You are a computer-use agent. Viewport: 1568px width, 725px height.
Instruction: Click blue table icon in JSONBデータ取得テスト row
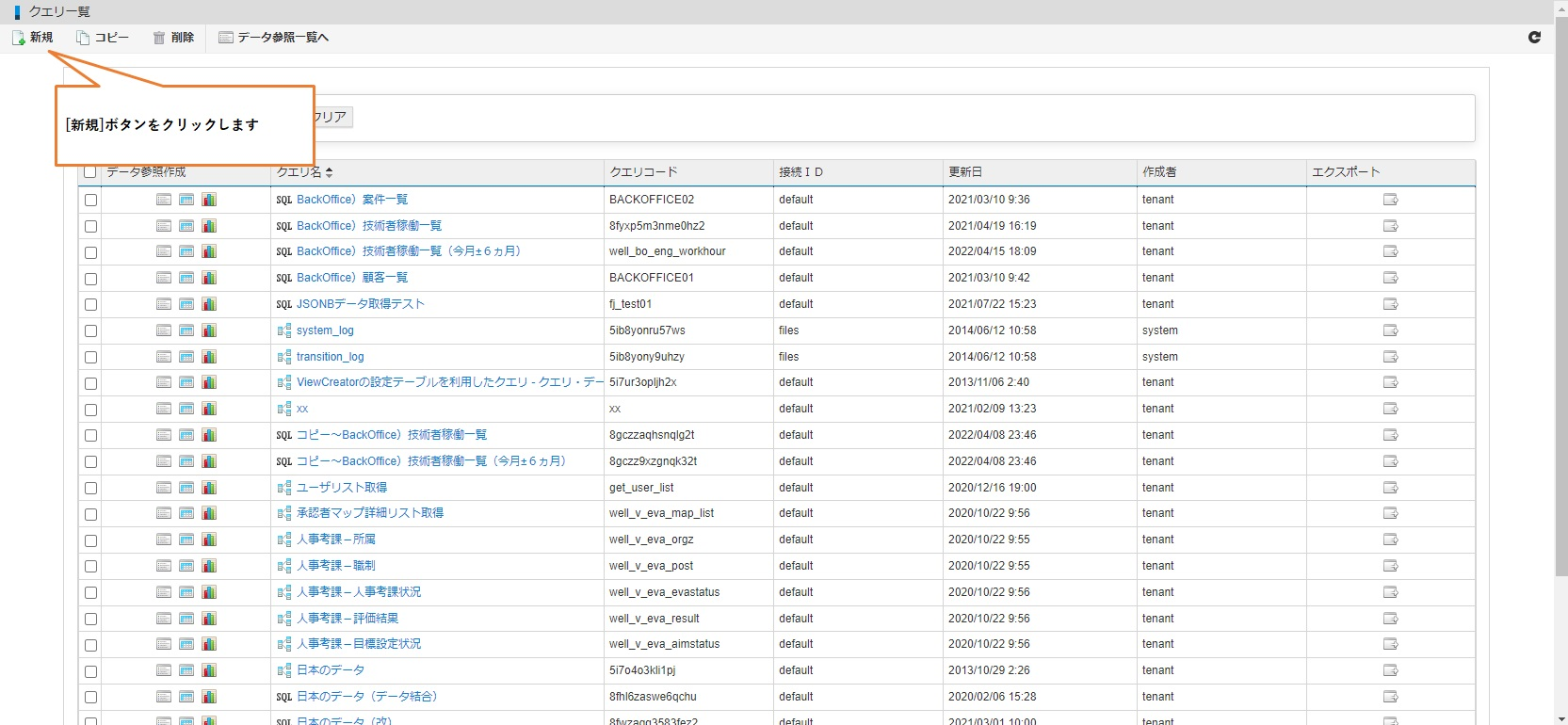[186, 304]
